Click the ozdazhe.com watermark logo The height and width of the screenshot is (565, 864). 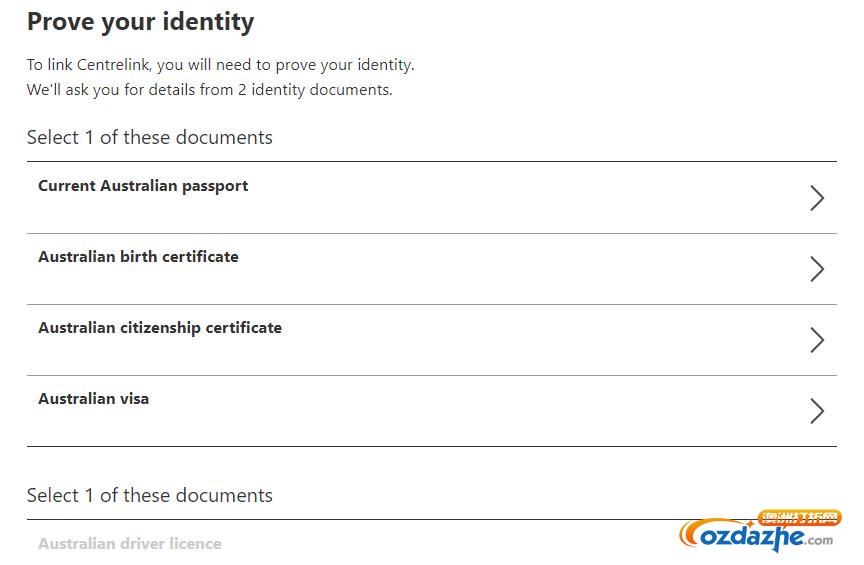756,536
